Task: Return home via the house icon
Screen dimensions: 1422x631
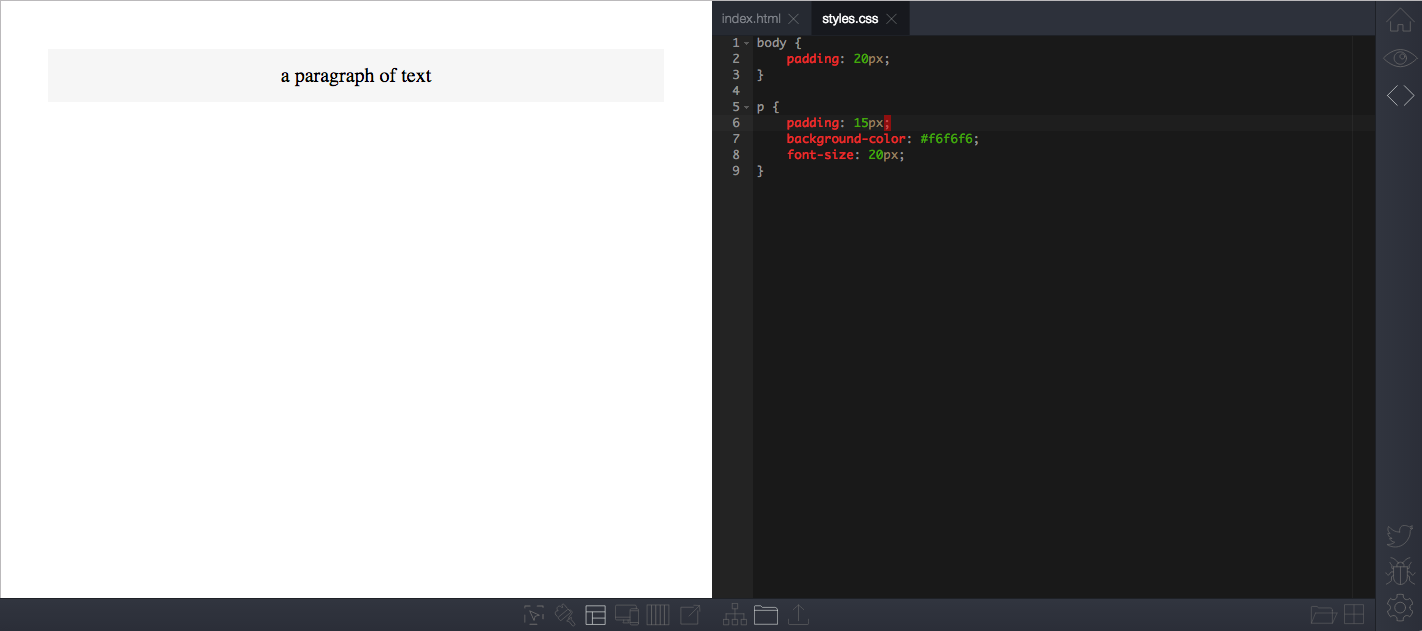Action: 1399,20
